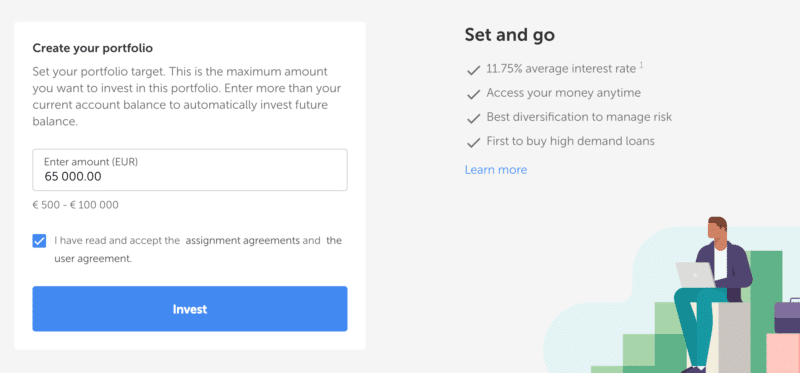Click the checkmark beside 11.75% average interest rate
Image resolution: width=800 pixels, height=373 pixels.
coord(473,70)
